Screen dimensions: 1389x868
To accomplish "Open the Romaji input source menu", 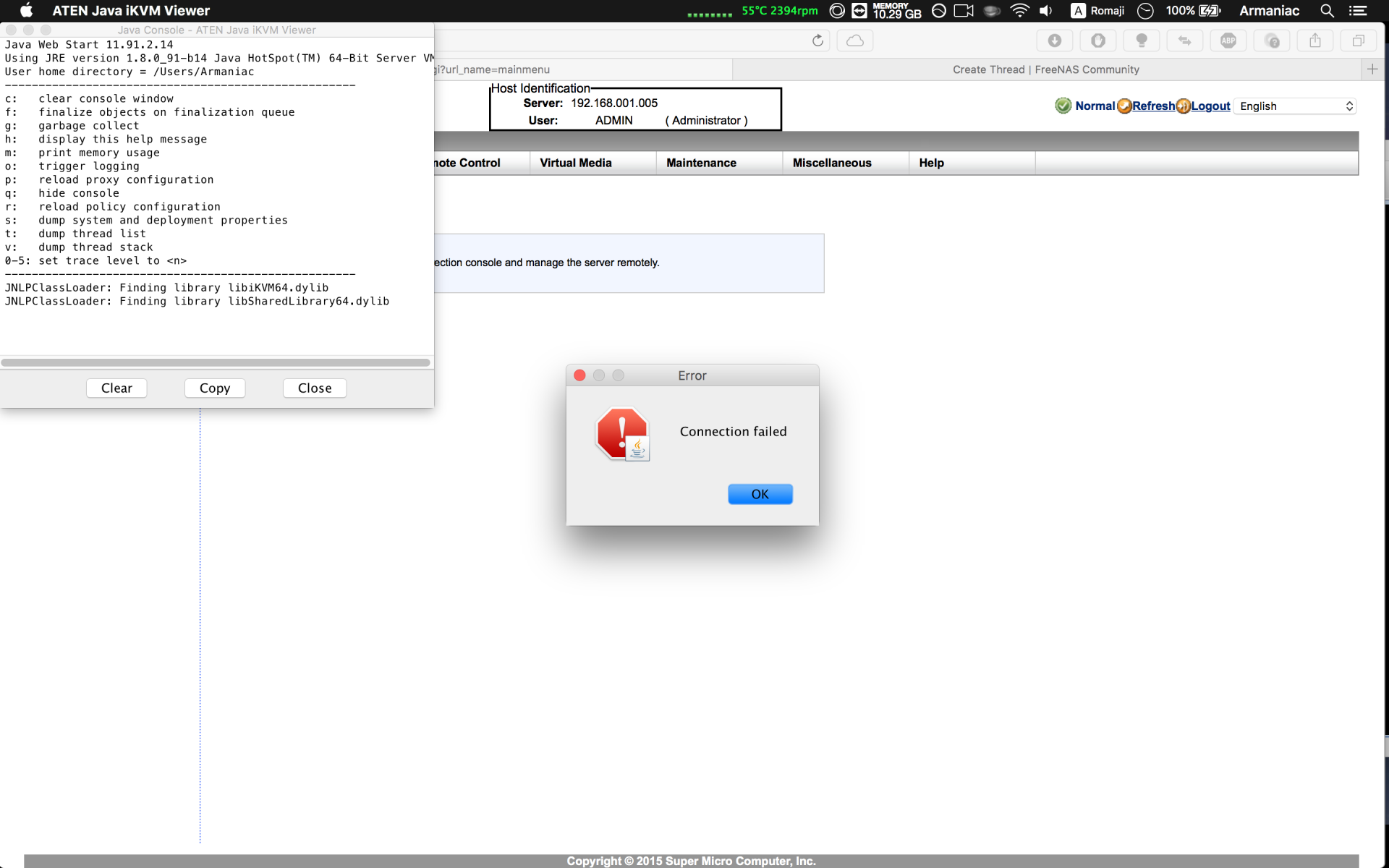I will [1097, 10].
